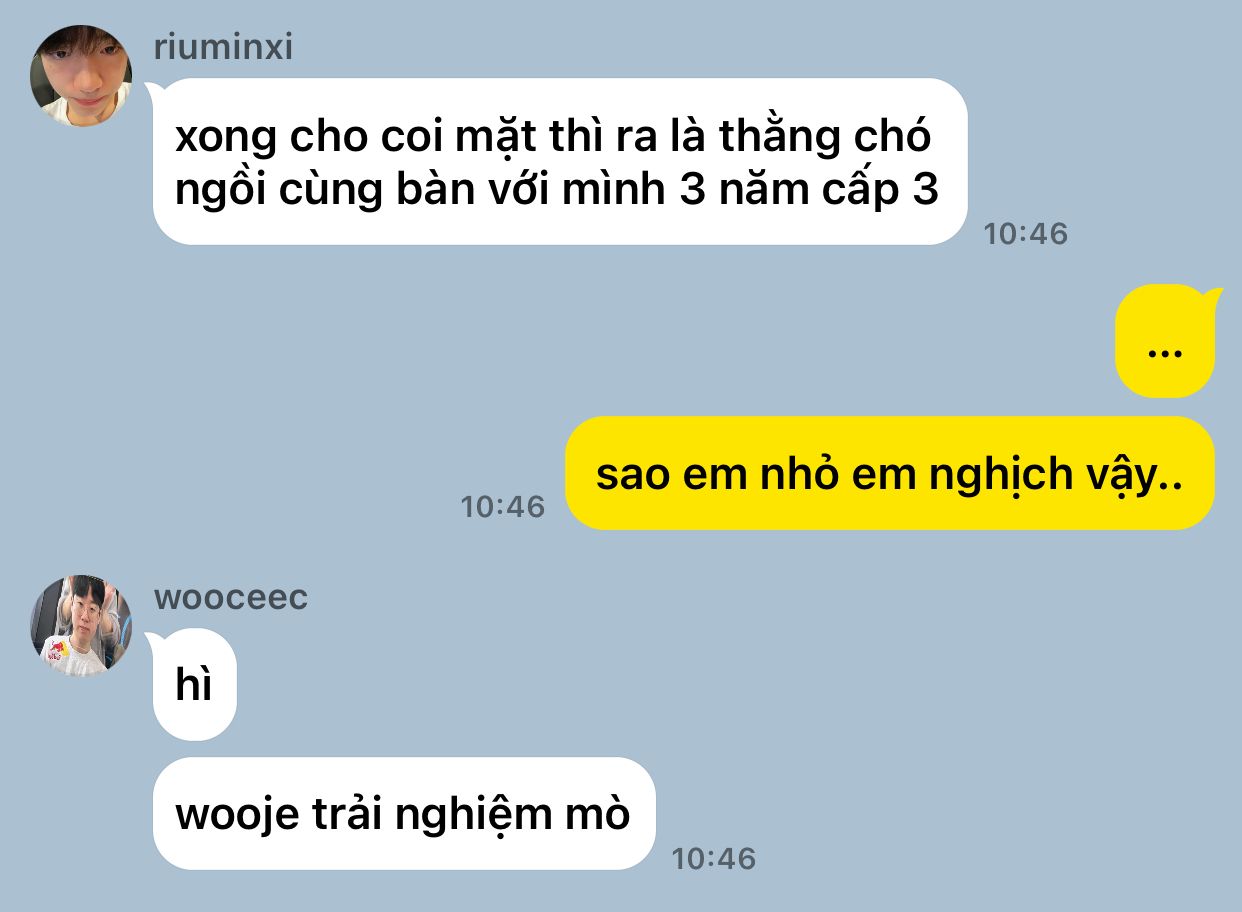Click the word "wooje" in the last message
Image resolution: width=1242 pixels, height=912 pixels.
click(237, 814)
